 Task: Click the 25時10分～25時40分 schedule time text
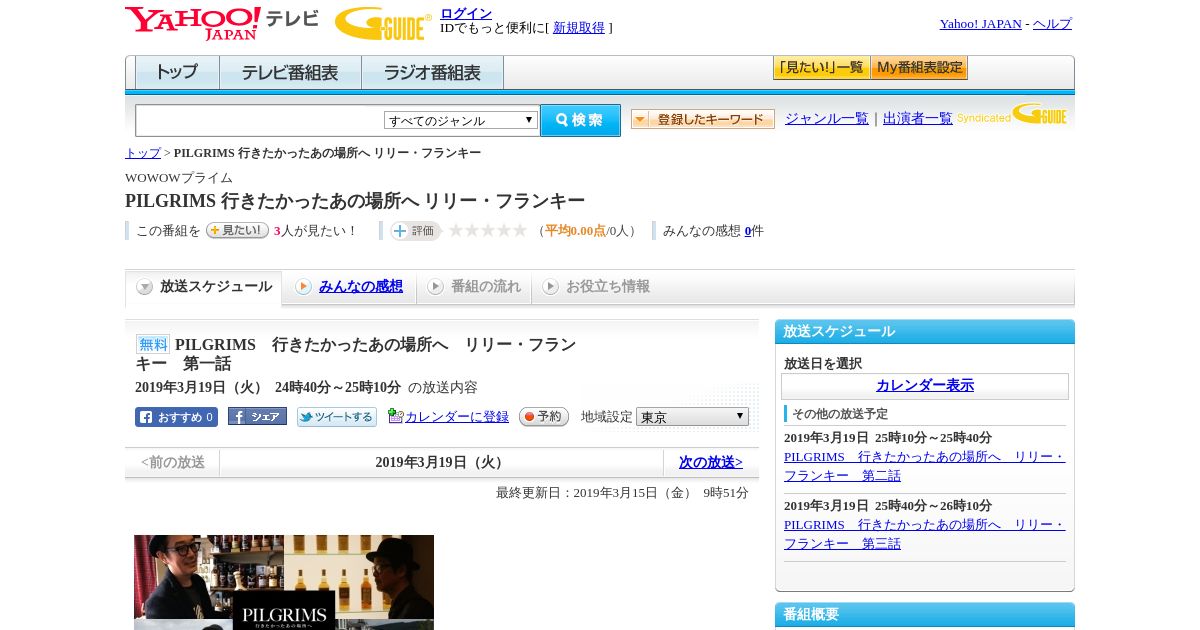pos(933,438)
